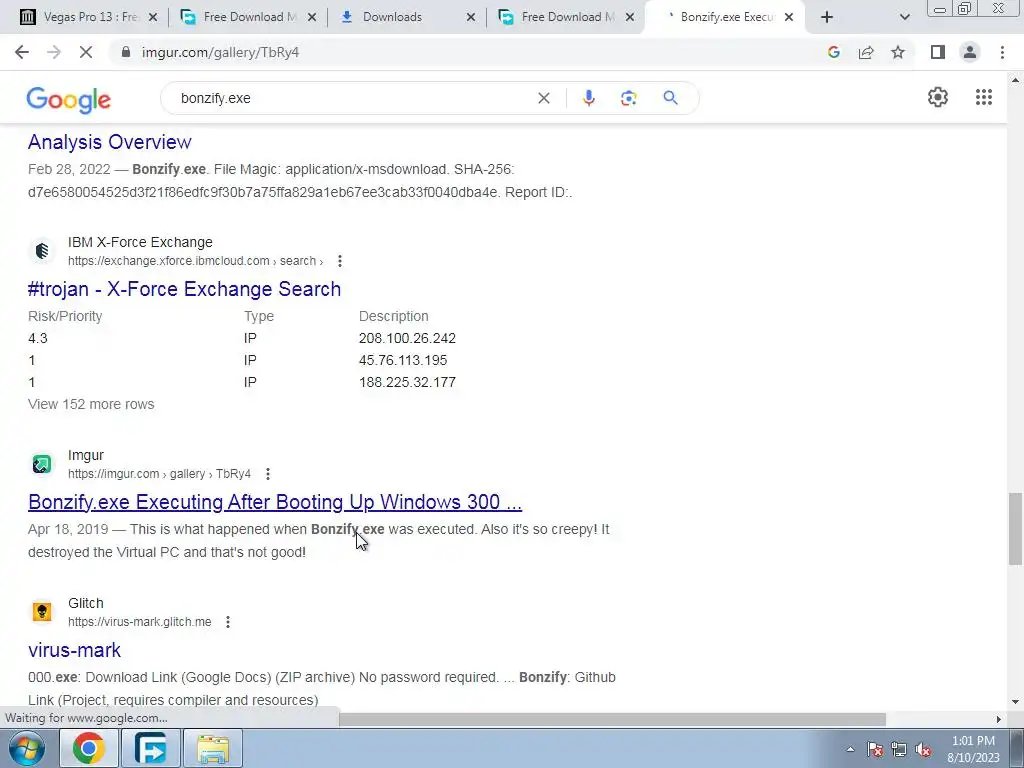This screenshot has width=1024, height=768.
Task: Open the Action Center flag icon
Action: pyautogui.click(x=875, y=750)
